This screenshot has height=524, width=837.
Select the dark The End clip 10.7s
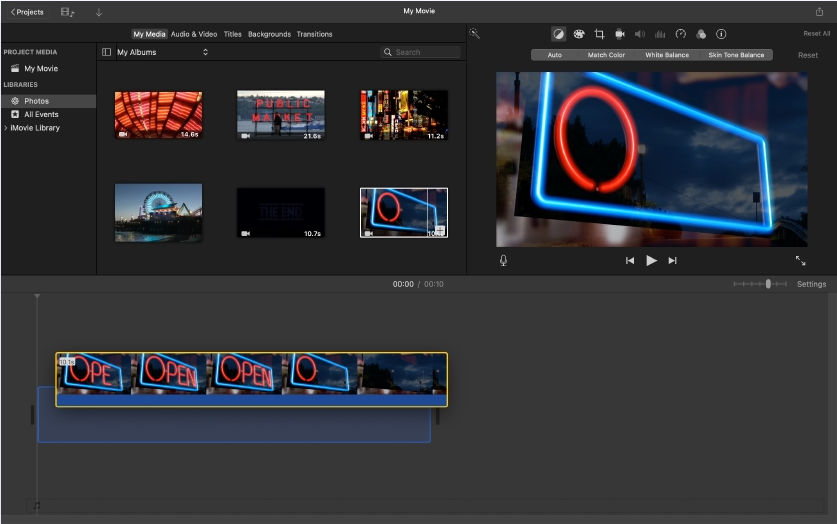(x=281, y=212)
